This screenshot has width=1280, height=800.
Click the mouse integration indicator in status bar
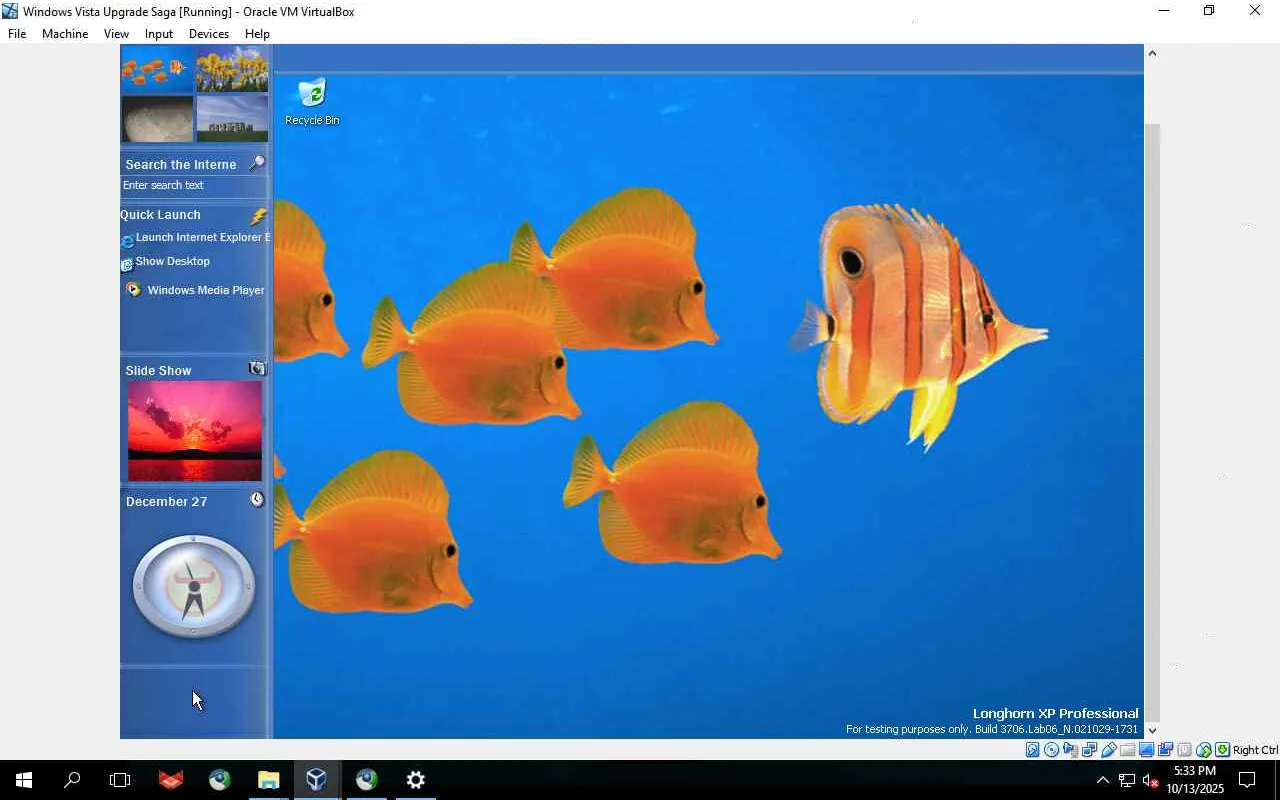pos(1204,750)
